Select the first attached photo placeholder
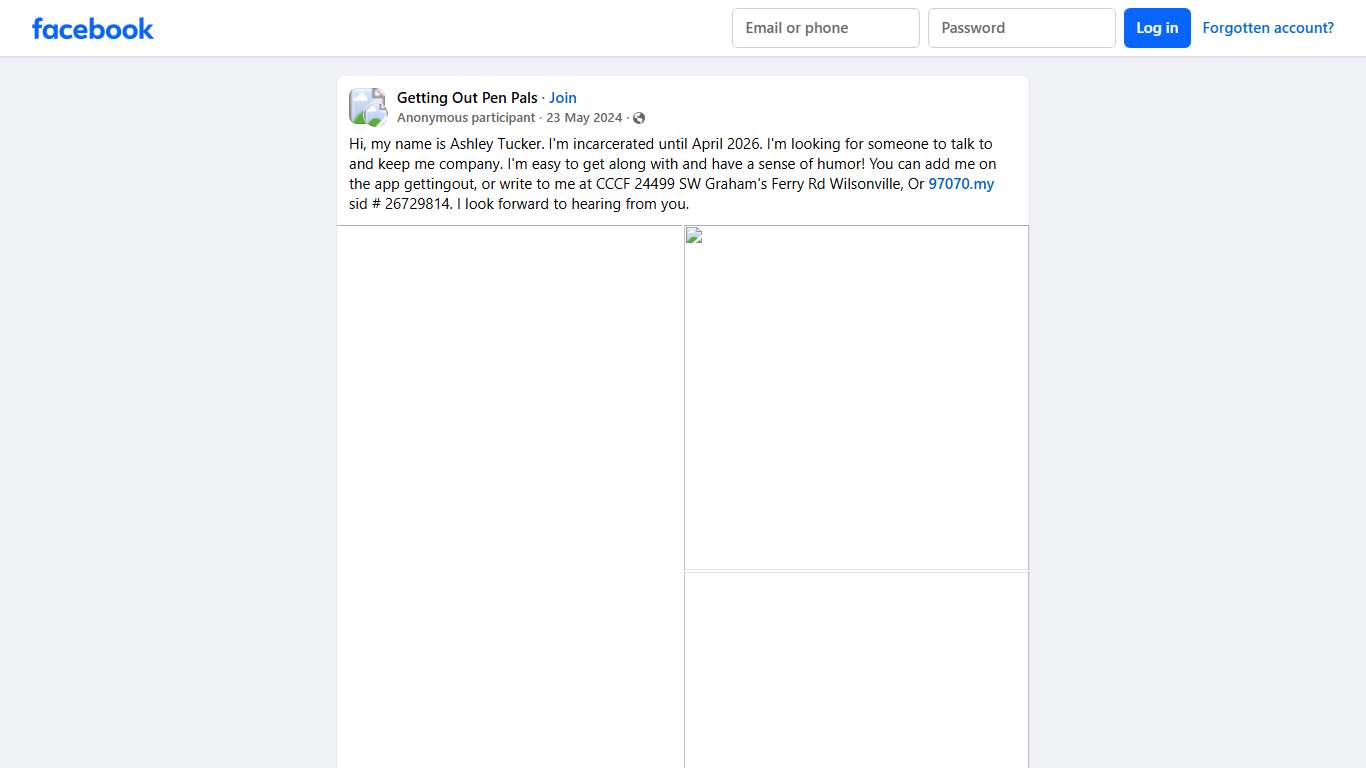The height and width of the screenshot is (768, 1366). [856, 397]
